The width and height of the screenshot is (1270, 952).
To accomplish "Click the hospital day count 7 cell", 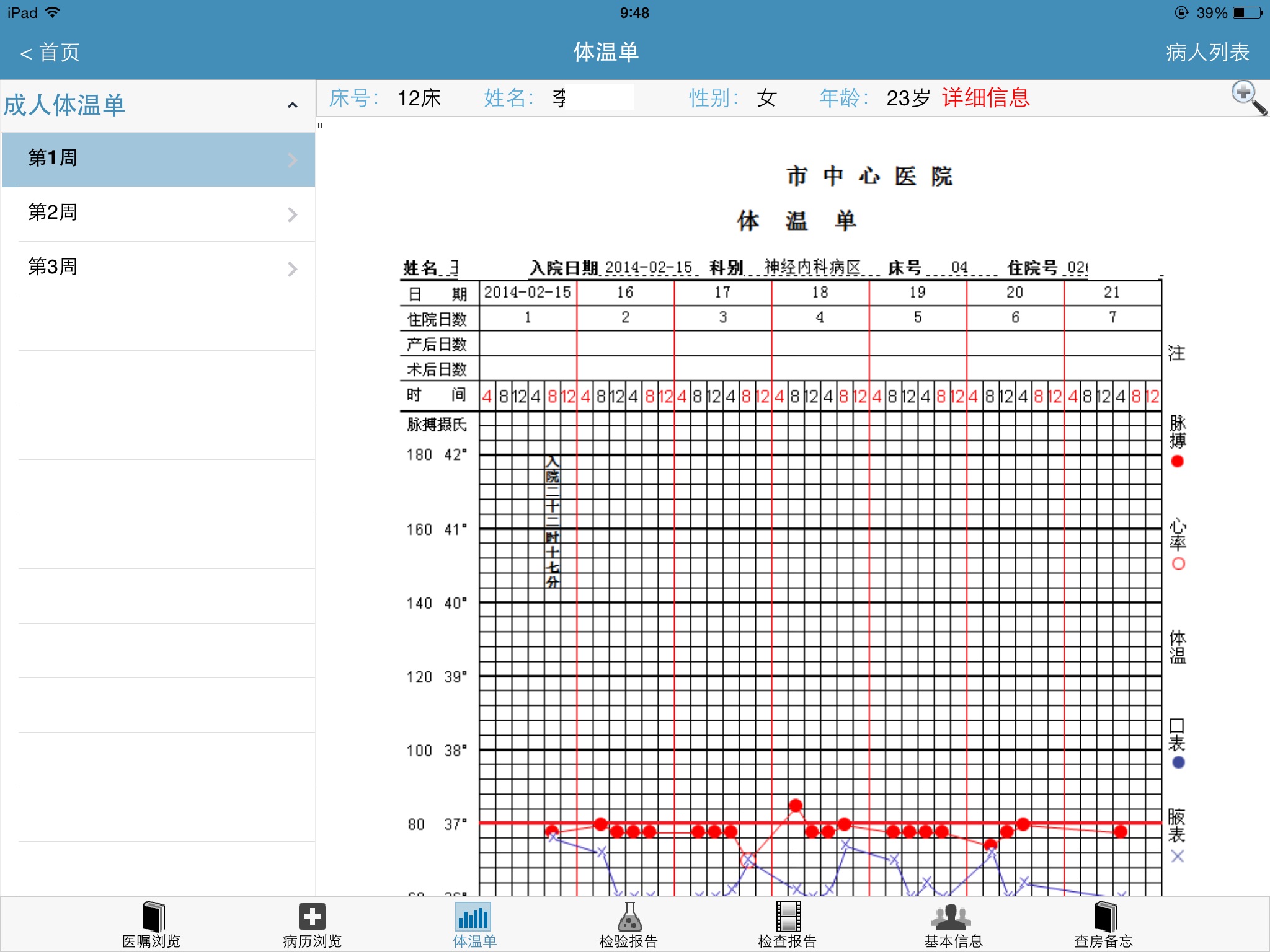I will 1112,317.
